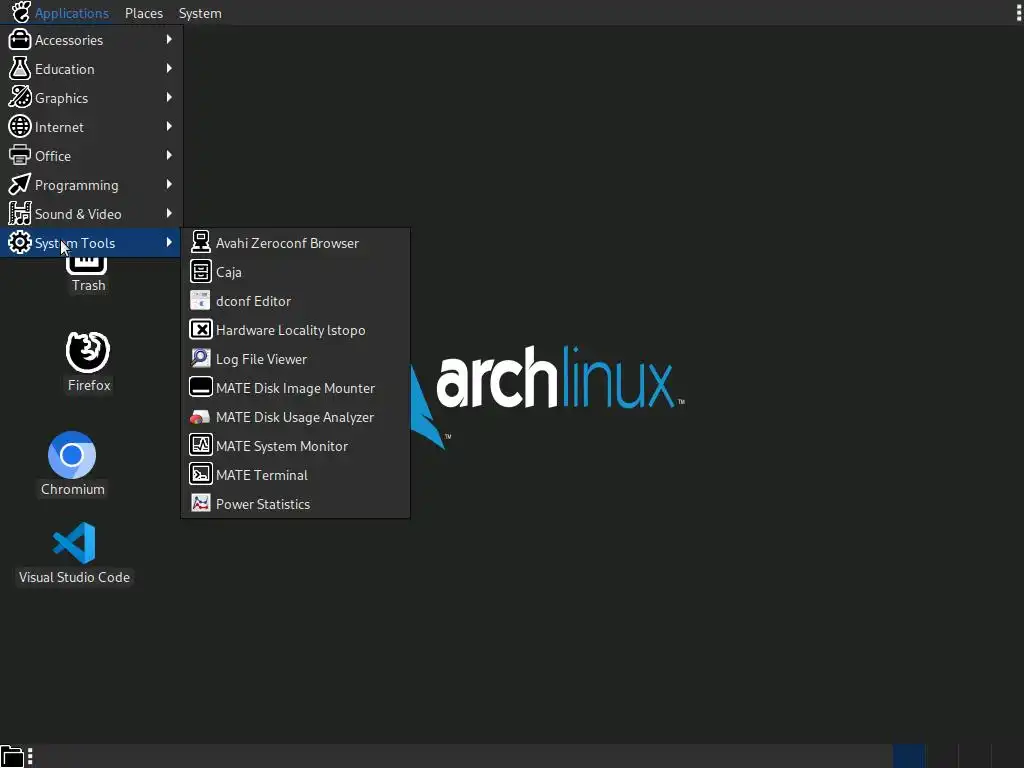Open the System menu
This screenshot has width=1024, height=768.
[200, 13]
